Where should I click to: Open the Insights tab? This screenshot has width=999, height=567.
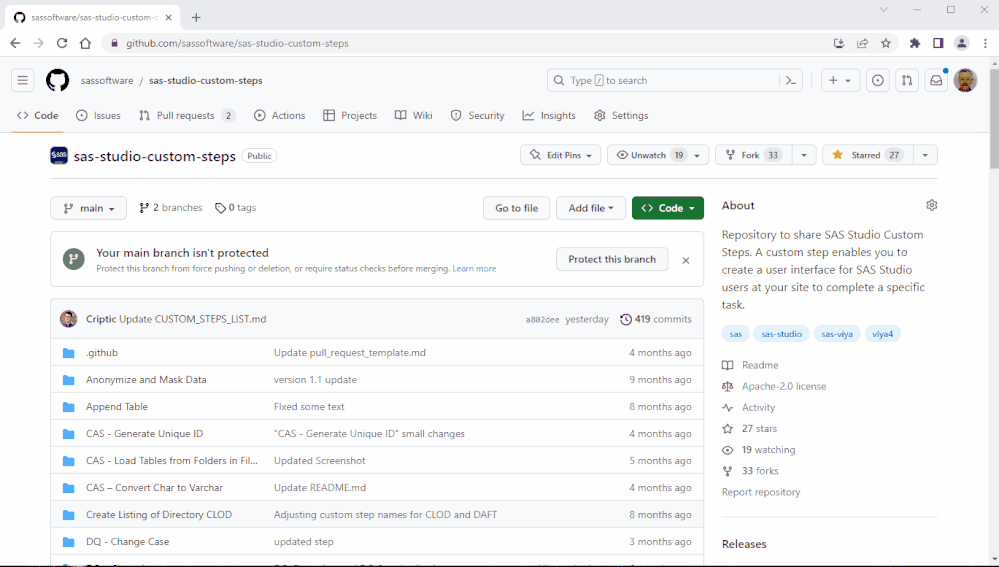[x=549, y=116]
